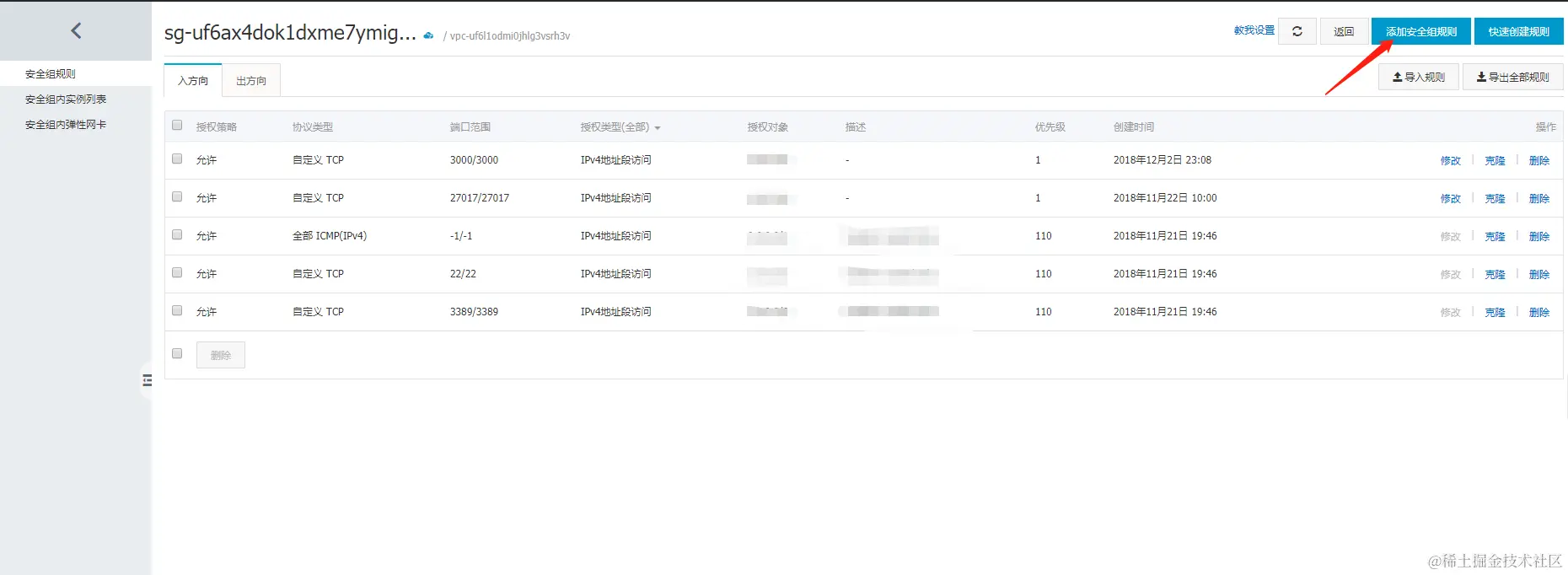This screenshot has width=1568, height=575.
Task: Click 删除 for the 22/22 rule
Action: pos(1539,274)
